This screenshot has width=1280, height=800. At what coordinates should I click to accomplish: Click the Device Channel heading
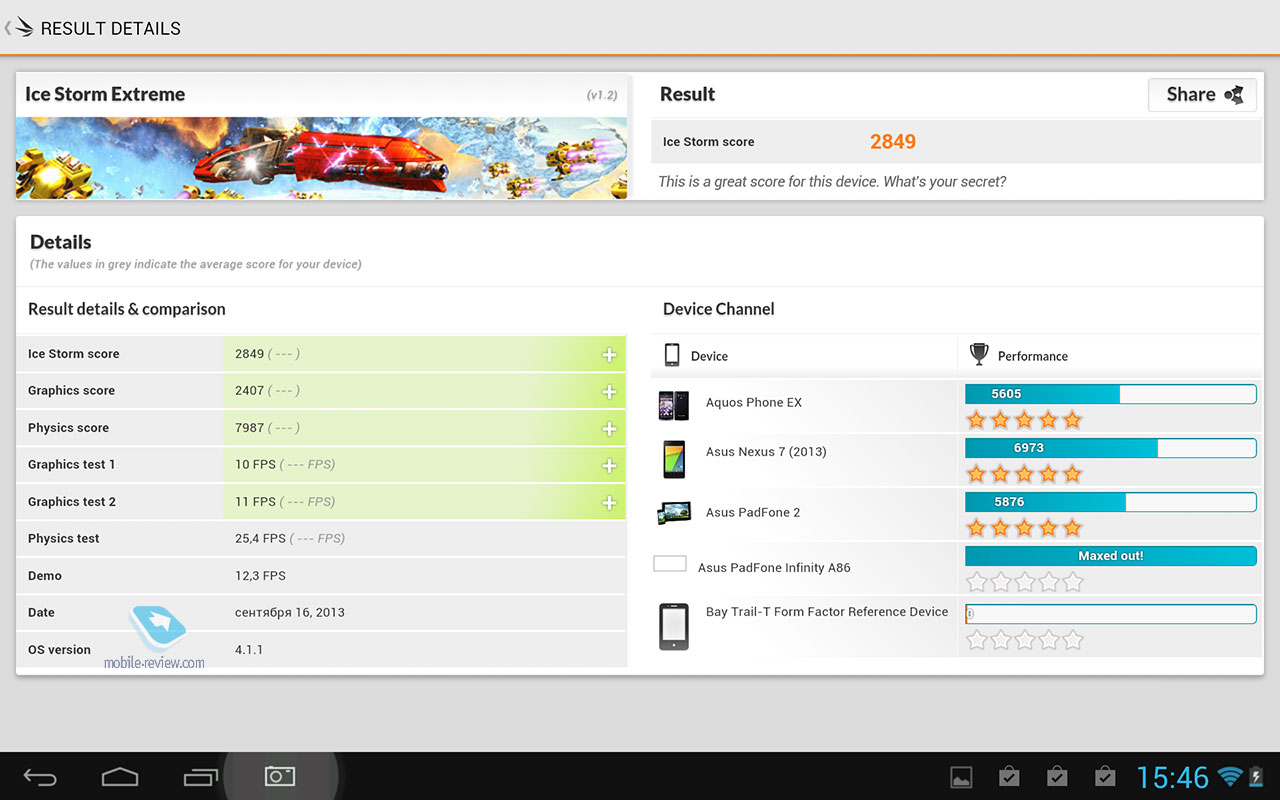click(719, 310)
